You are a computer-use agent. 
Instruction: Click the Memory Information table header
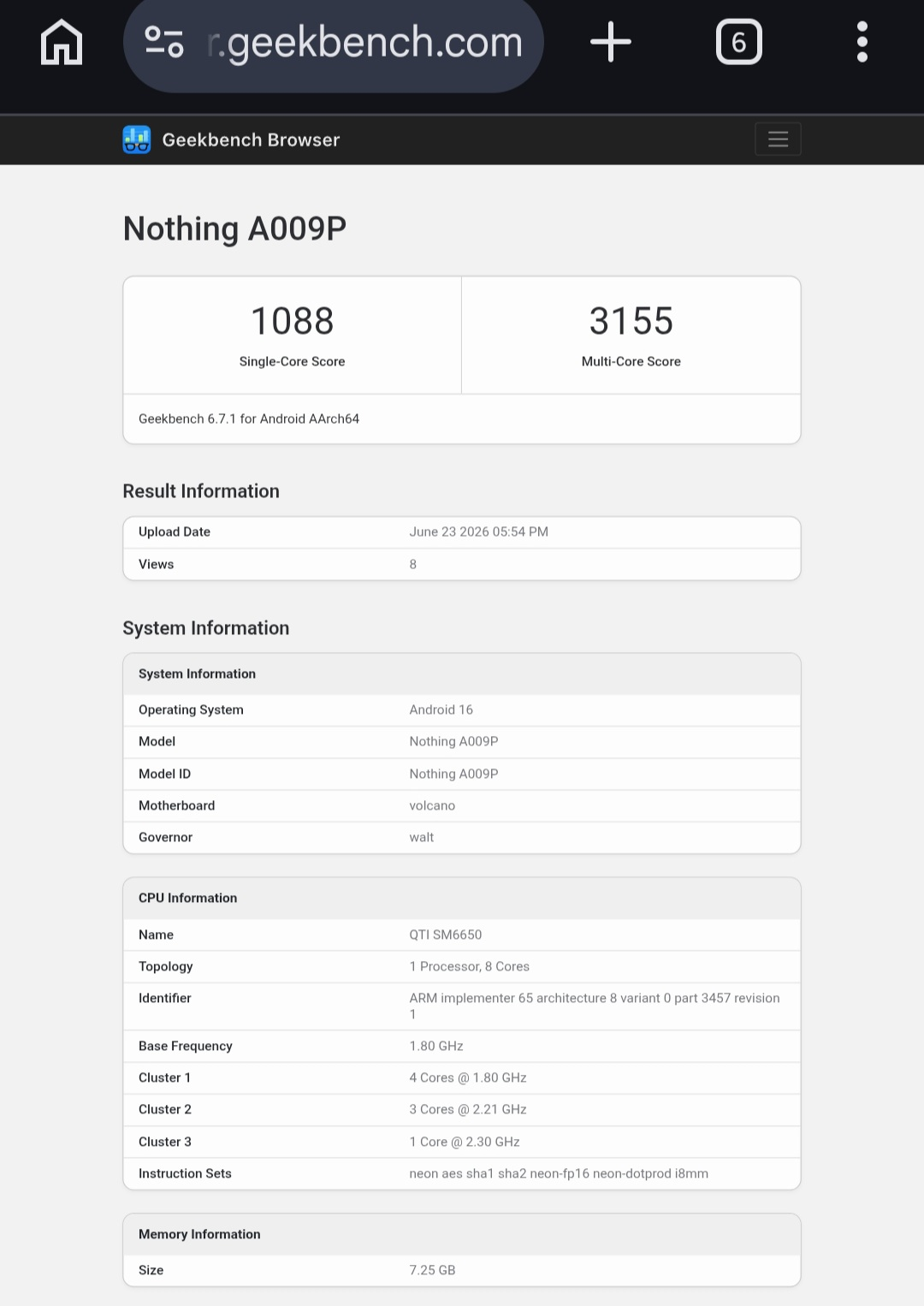462,1234
